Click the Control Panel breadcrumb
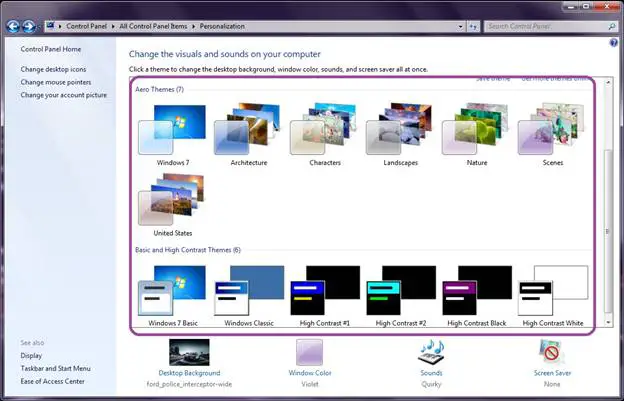 [86, 26]
